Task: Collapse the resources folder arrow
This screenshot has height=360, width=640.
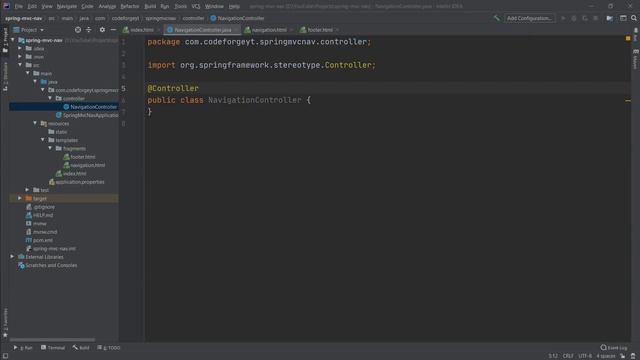Action: (35, 123)
